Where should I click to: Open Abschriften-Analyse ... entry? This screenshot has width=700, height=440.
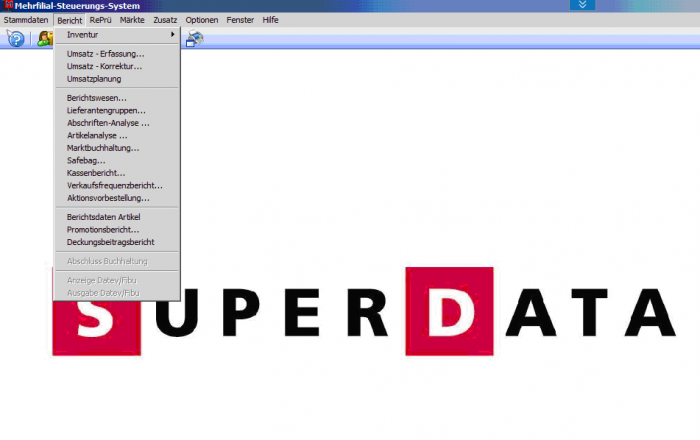(117, 123)
